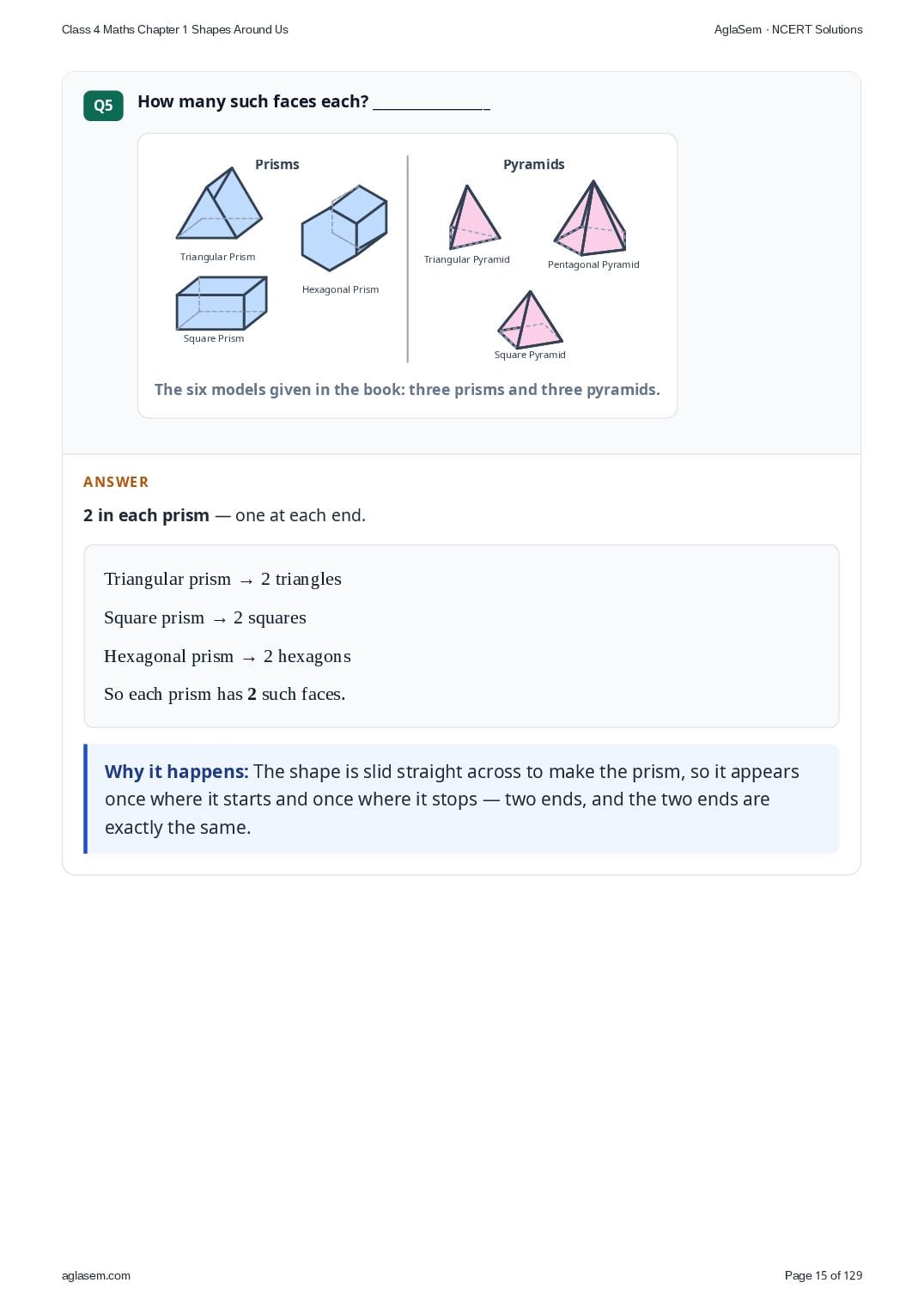The image size is (924, 1307).
Task: Select the Triangular Prism figure
Action: pos(219,204)
